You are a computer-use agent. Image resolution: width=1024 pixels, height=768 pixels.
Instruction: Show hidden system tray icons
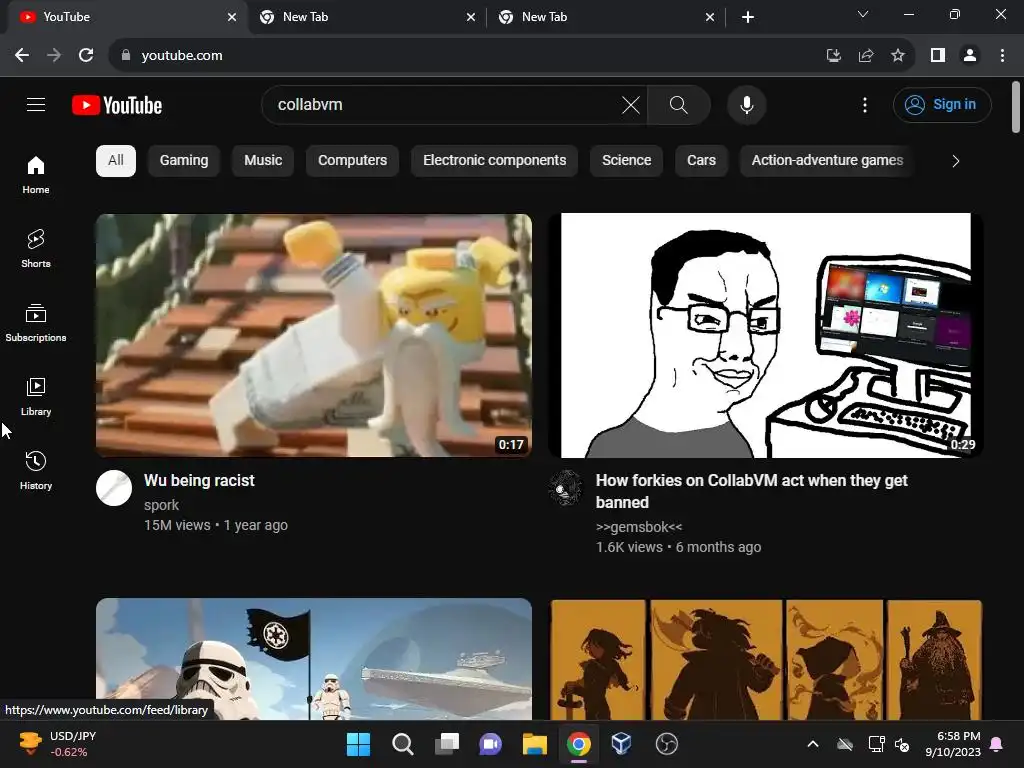(812, 744)
